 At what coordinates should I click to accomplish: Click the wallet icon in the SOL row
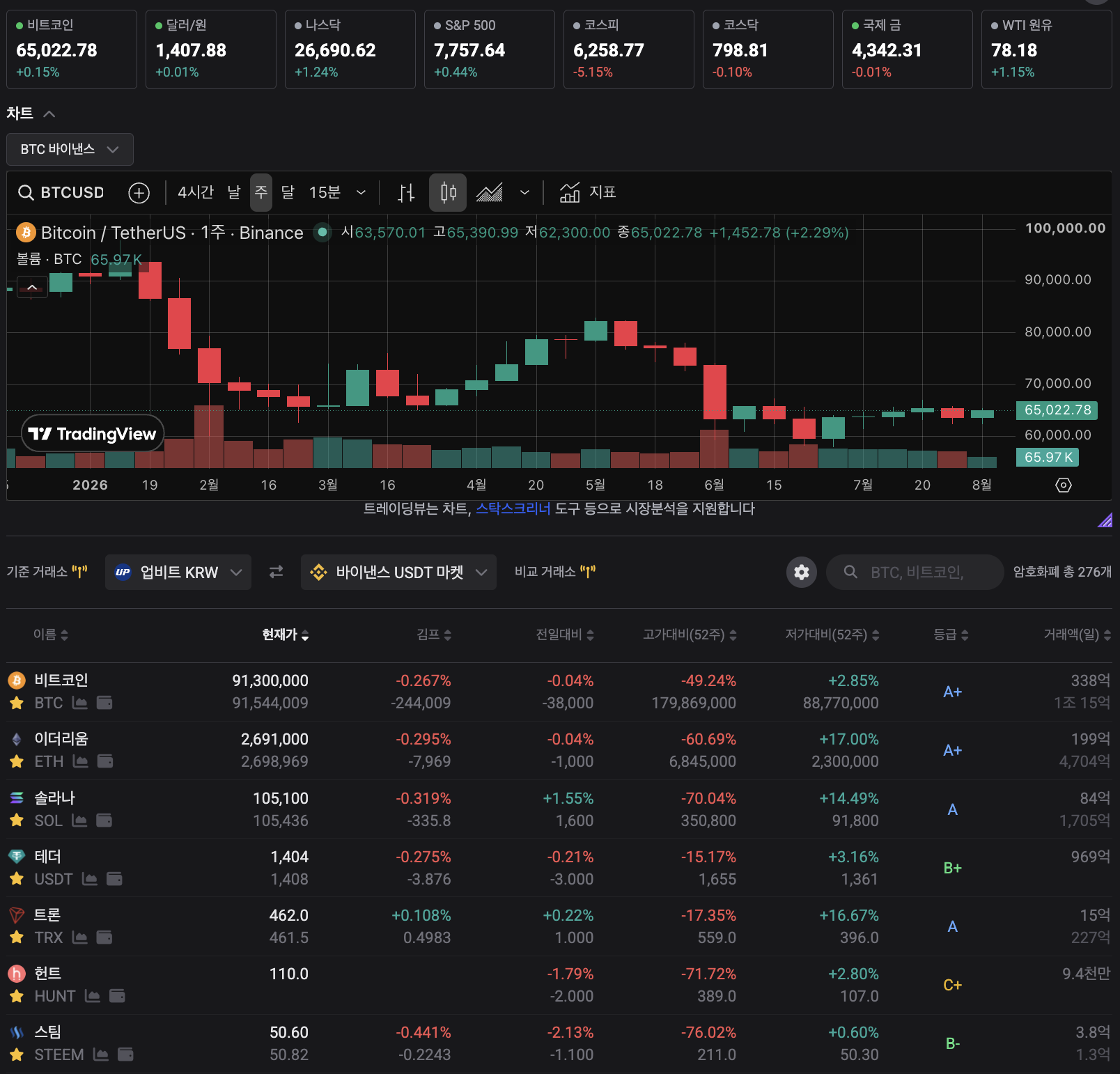click(104, 820)
